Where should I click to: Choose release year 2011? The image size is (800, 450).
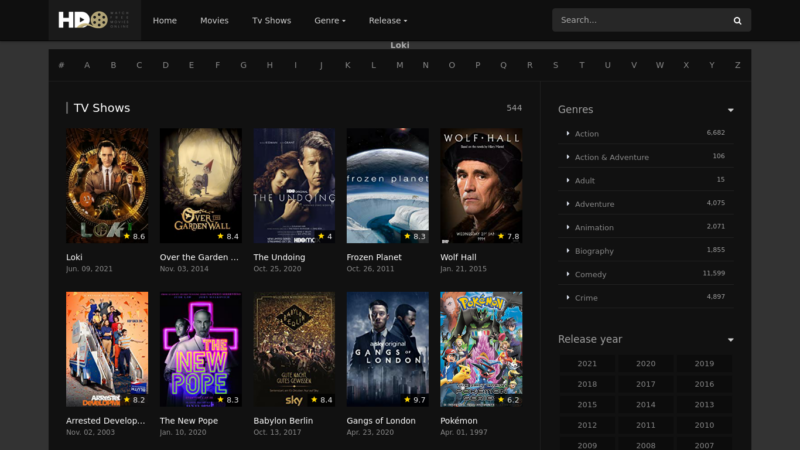tap(645, 424)
